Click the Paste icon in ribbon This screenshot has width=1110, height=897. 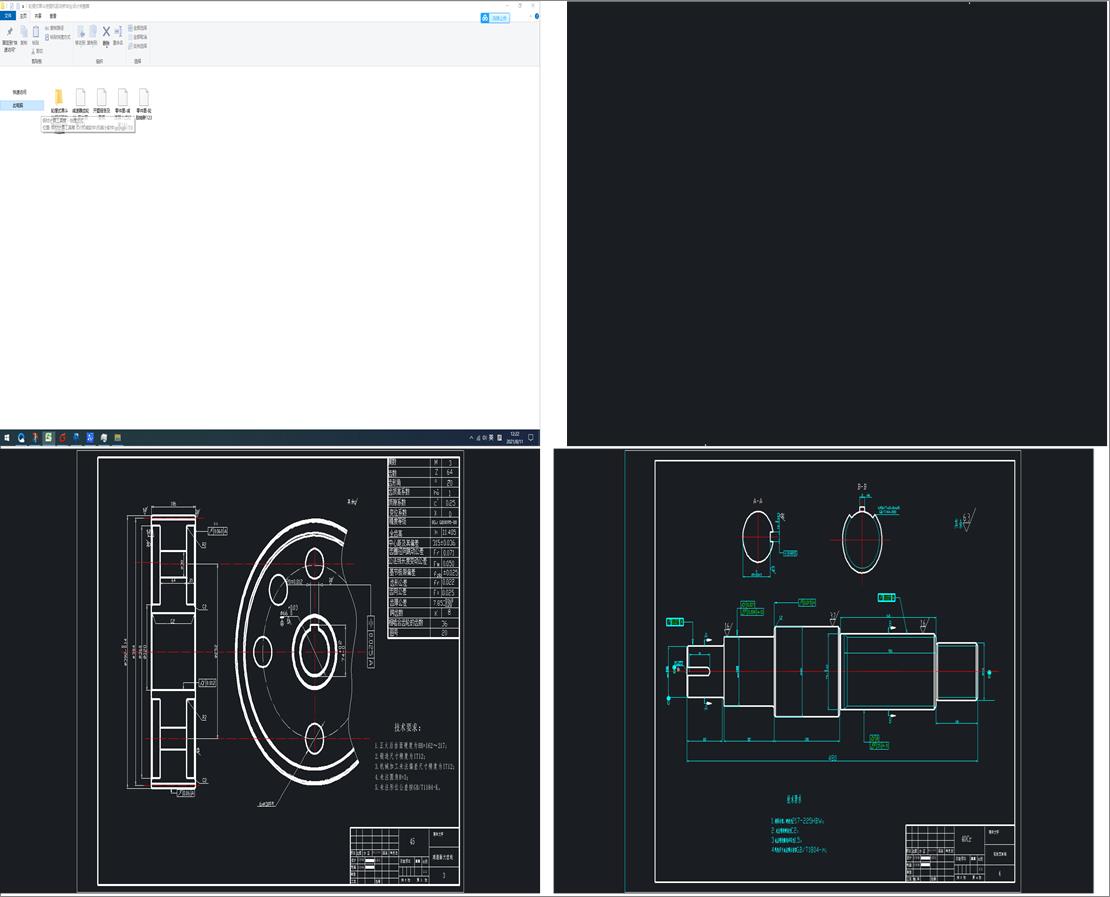36,35
